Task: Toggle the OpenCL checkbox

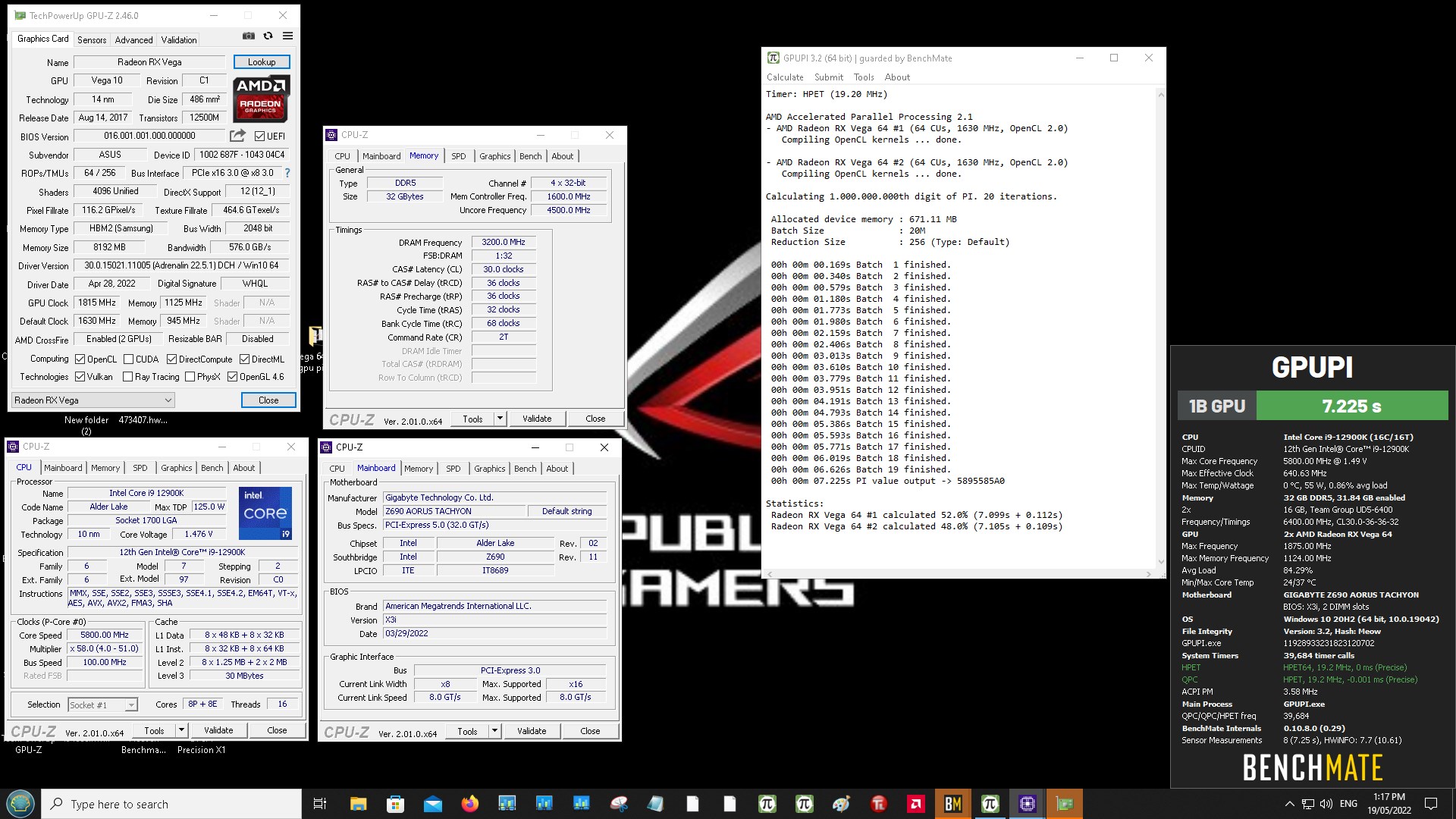Action: click(x=80, y=359)
